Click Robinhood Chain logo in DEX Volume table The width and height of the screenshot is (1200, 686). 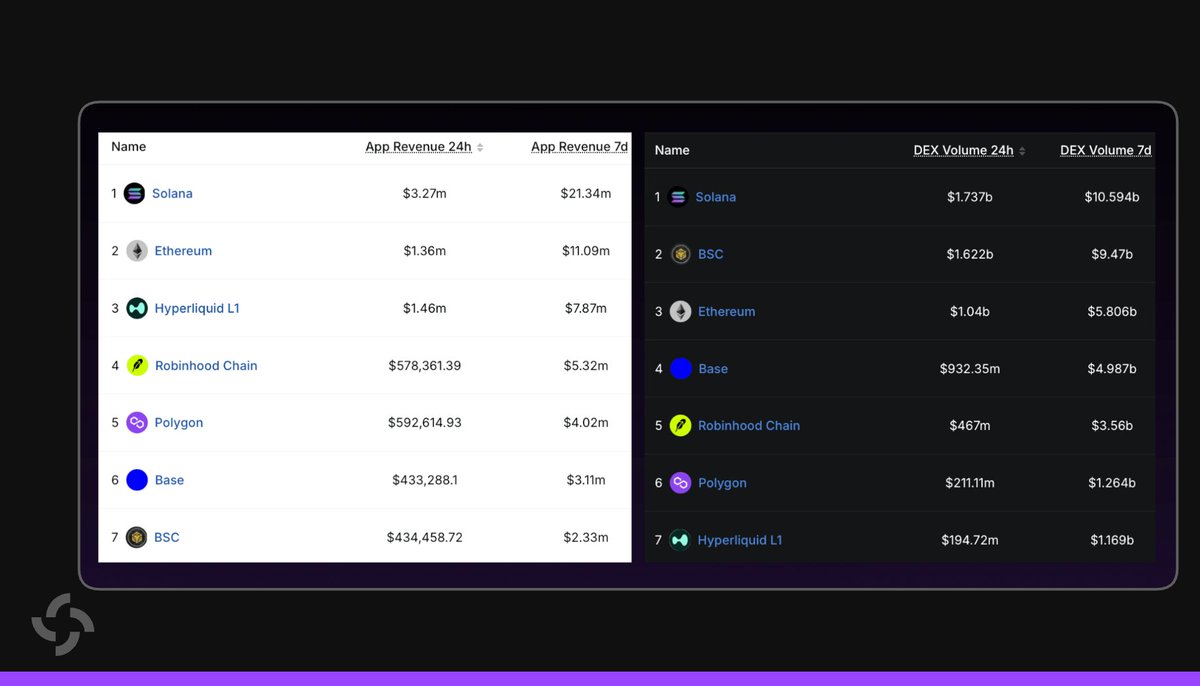(x=680, y=425)
